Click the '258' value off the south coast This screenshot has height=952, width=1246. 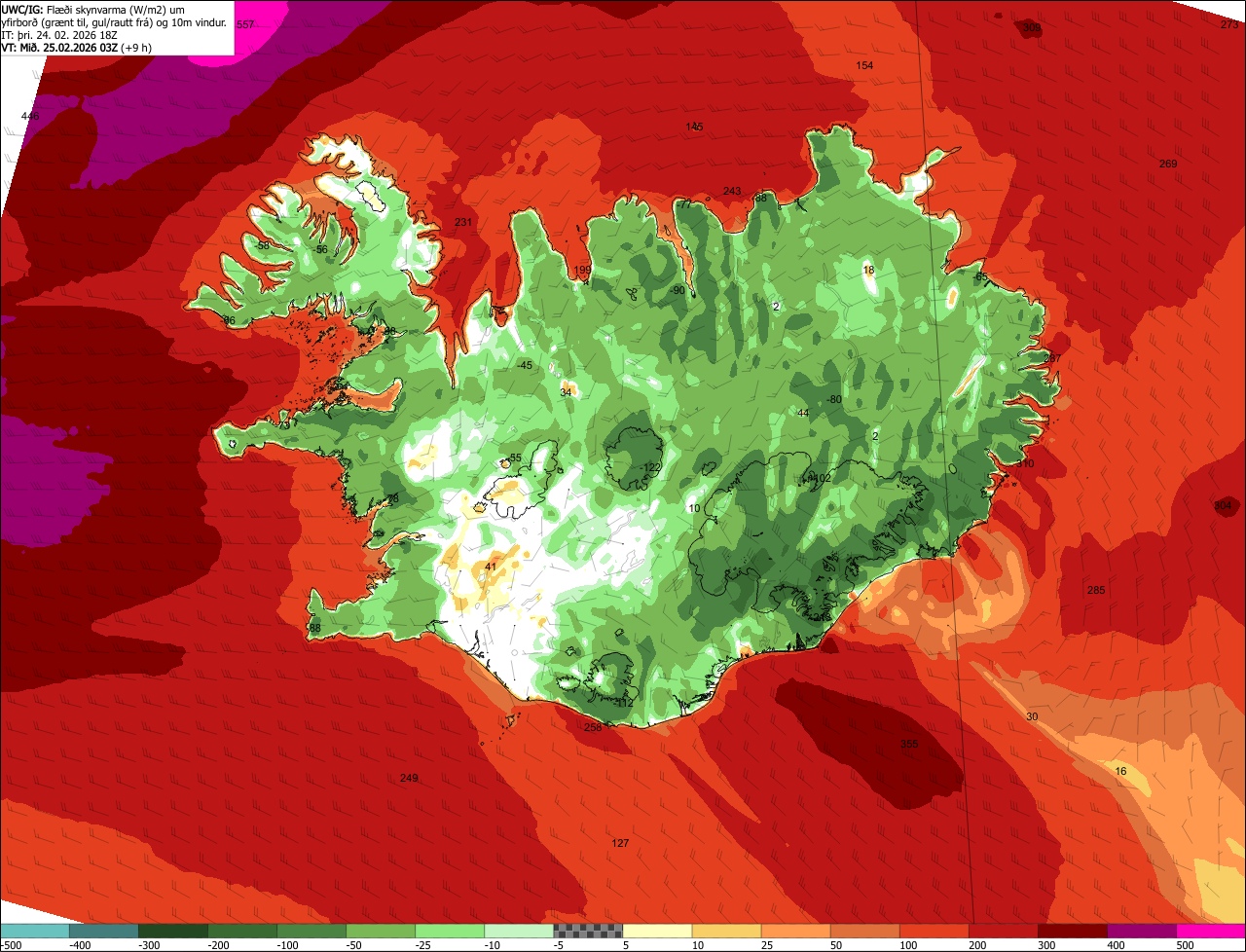(x=593, y=727)
